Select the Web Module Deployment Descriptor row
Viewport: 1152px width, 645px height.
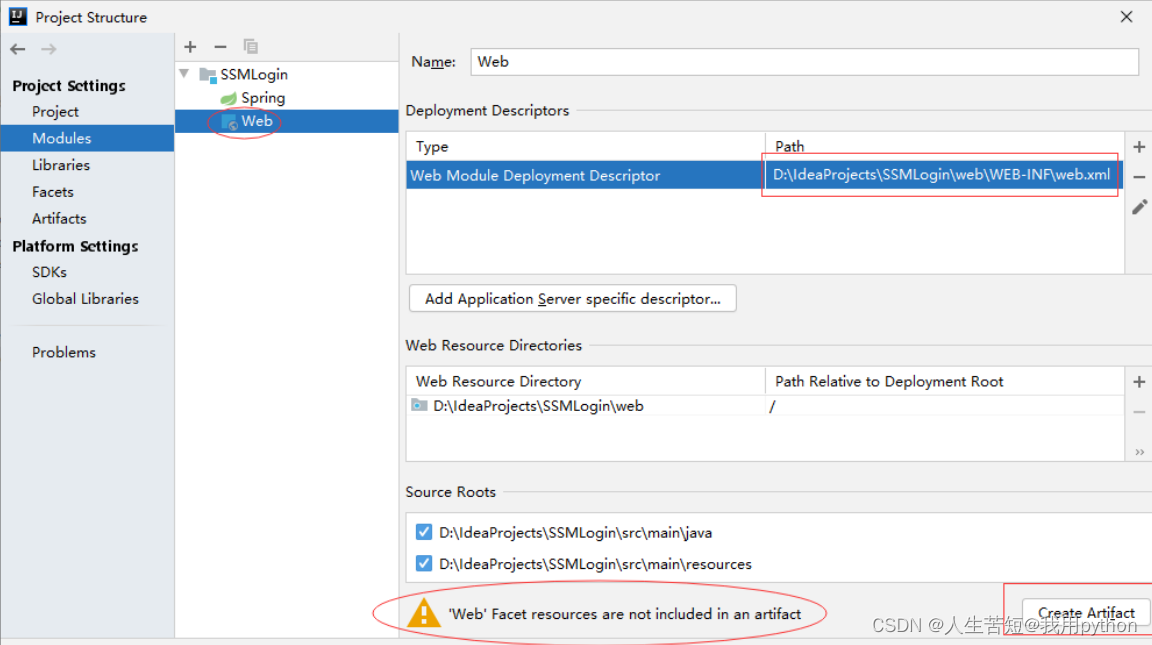tap(764, 175)
